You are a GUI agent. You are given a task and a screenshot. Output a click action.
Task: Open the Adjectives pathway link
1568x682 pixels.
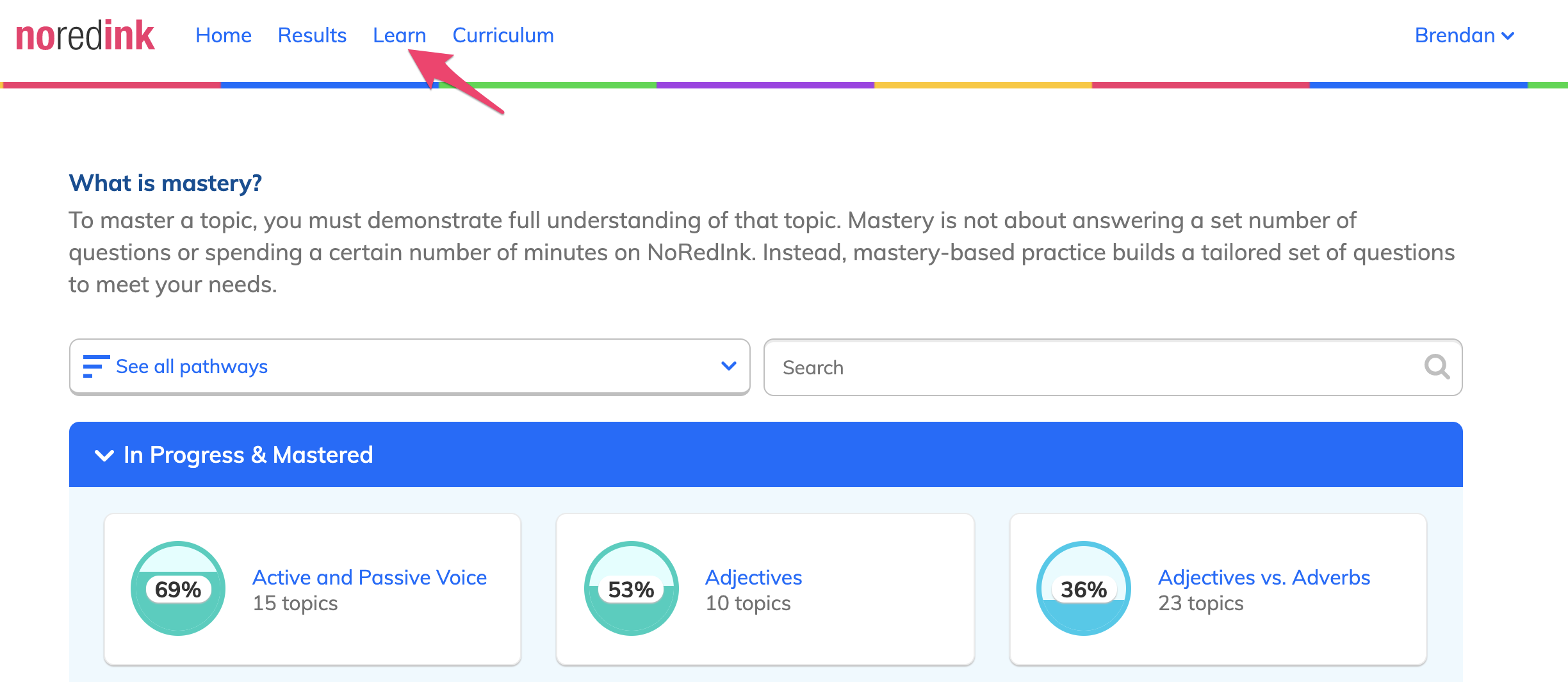click(x=753, y=577)
